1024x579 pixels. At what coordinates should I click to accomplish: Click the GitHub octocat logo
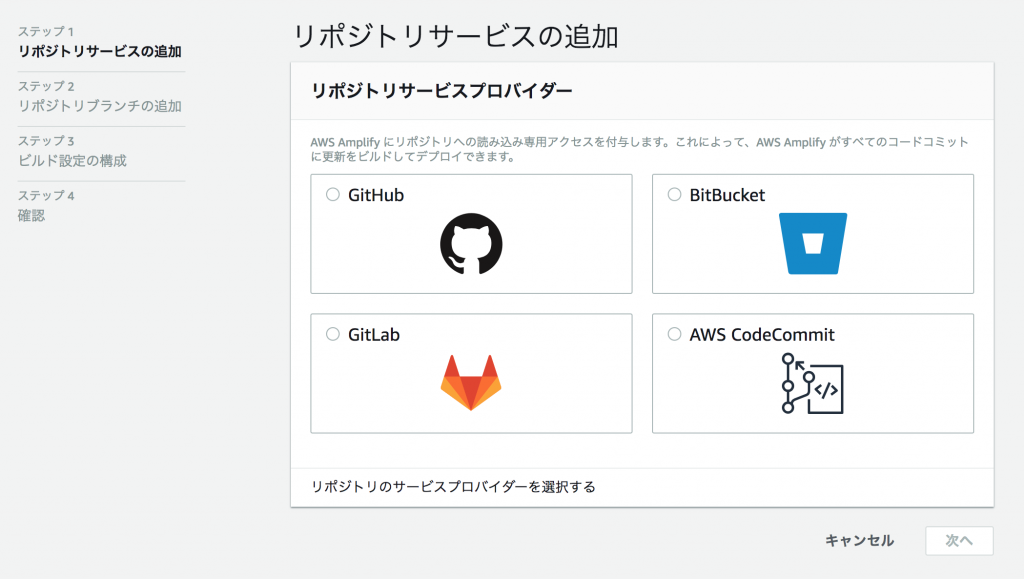click(x=471, y=243)
